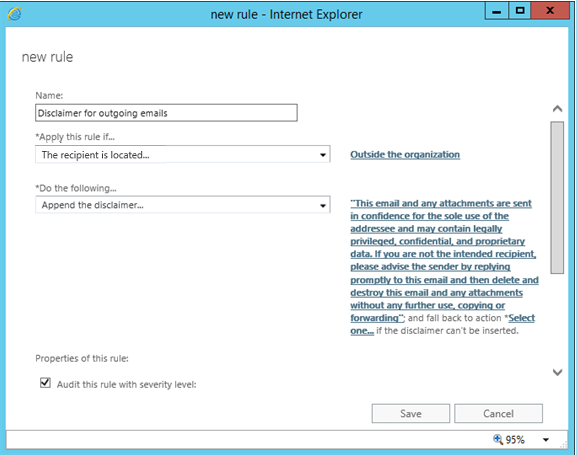Click the 95% zoom level text

pos(515,440)
